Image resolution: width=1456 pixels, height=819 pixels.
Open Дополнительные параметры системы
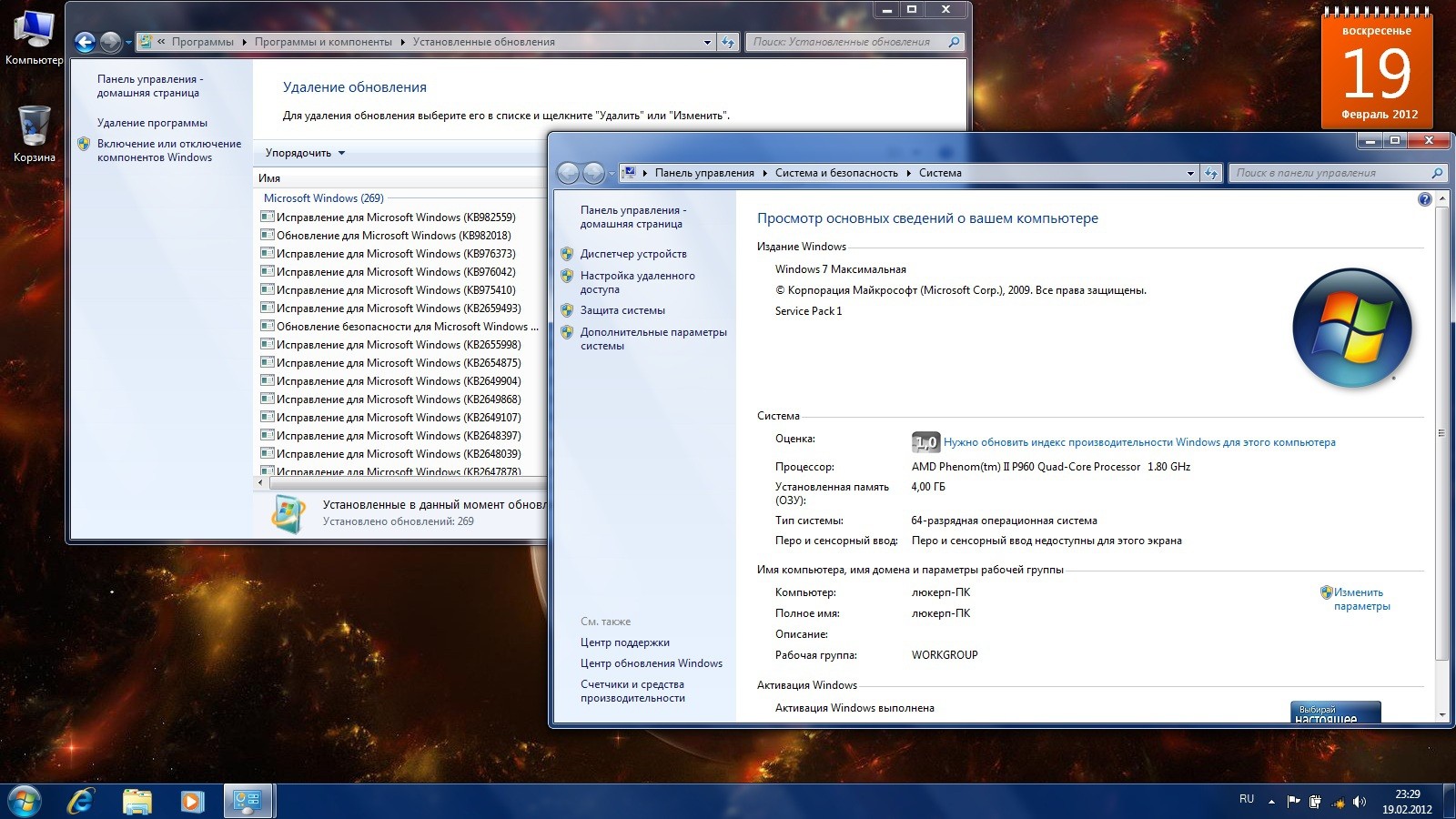point(653,339)
